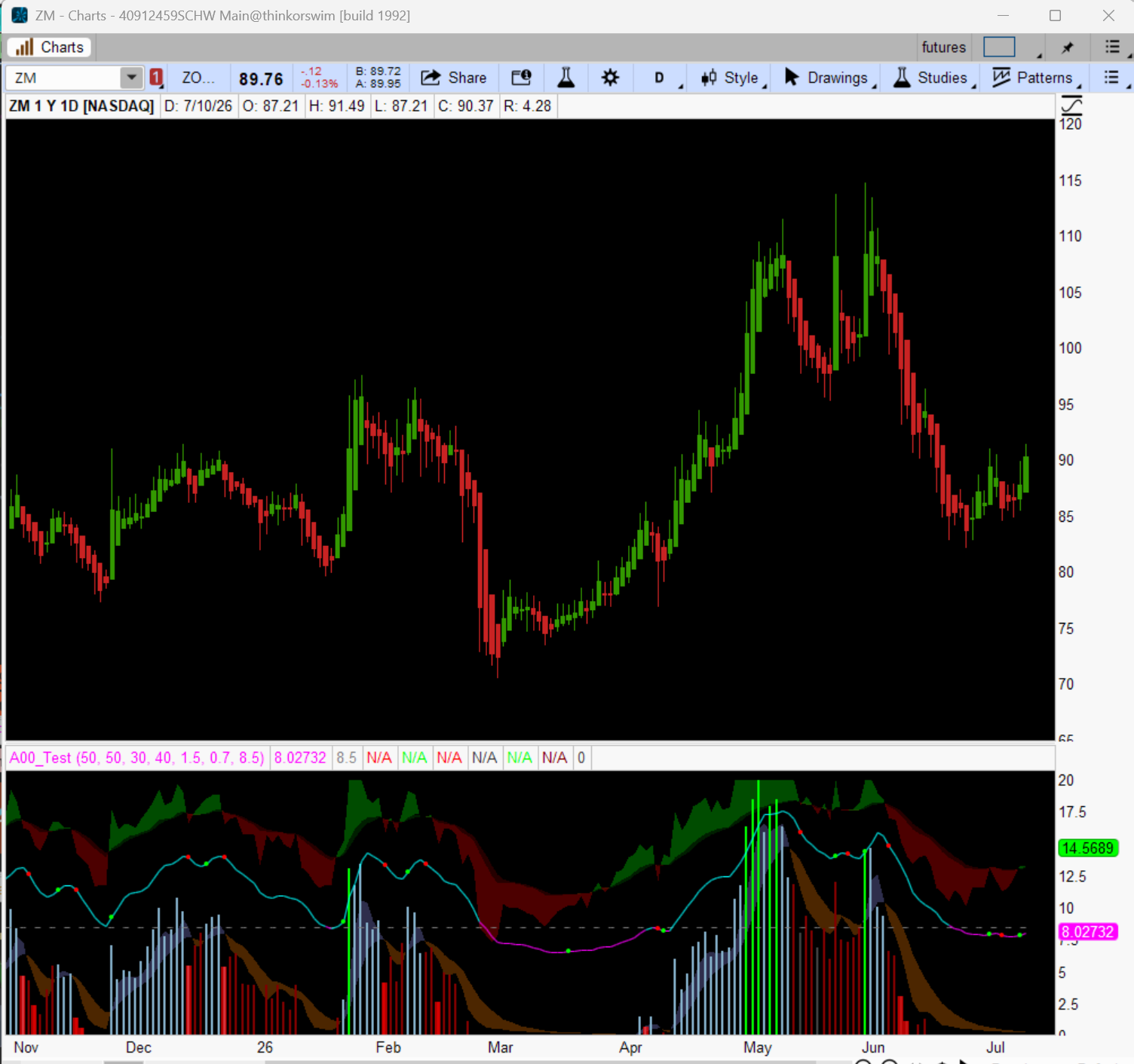Open the Drawings menu
The height and width of the screenshot is (1064, 1134).
coord(828,78)
